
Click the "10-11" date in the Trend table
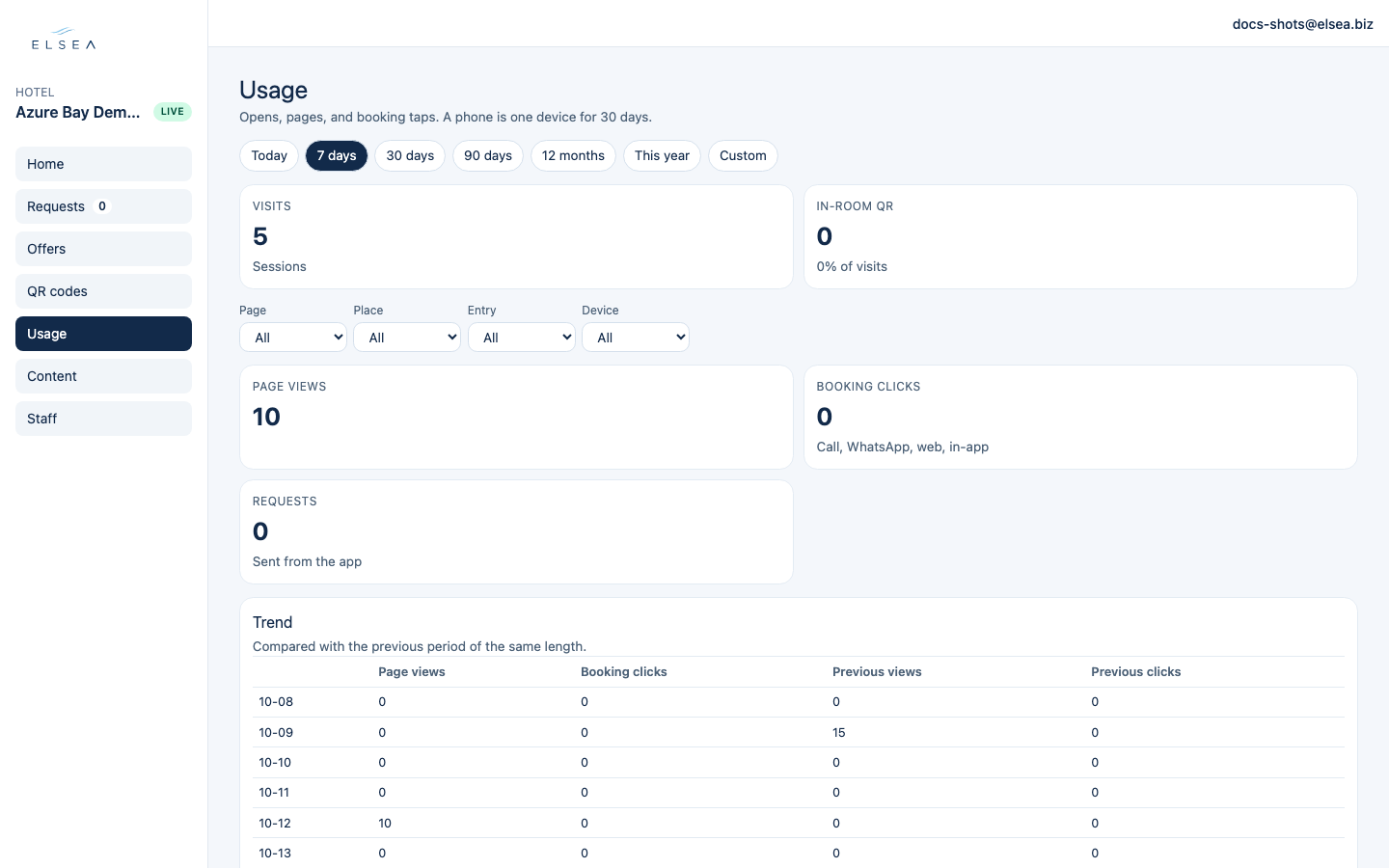point(274,793)
